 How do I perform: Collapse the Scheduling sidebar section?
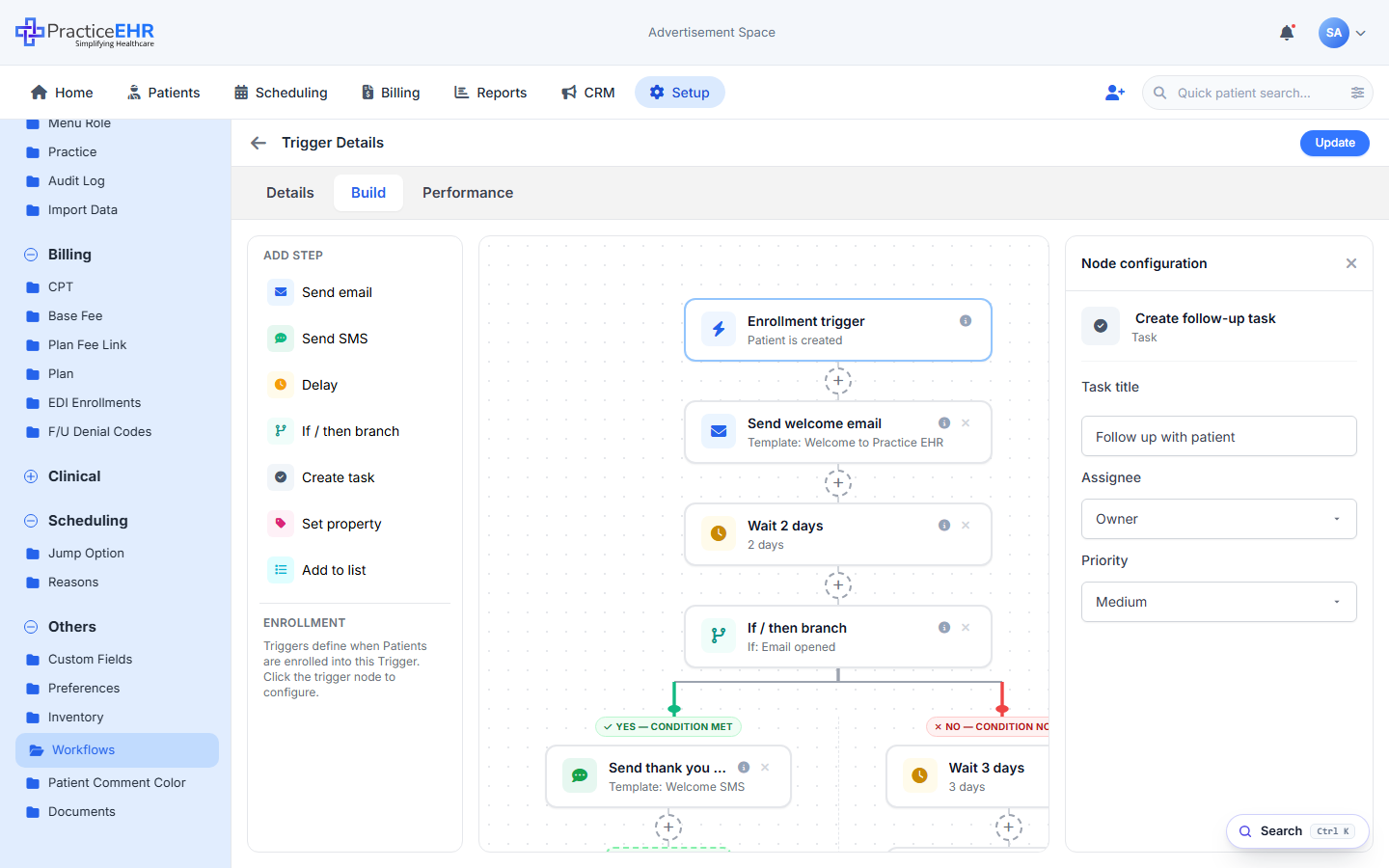(31, 521)
